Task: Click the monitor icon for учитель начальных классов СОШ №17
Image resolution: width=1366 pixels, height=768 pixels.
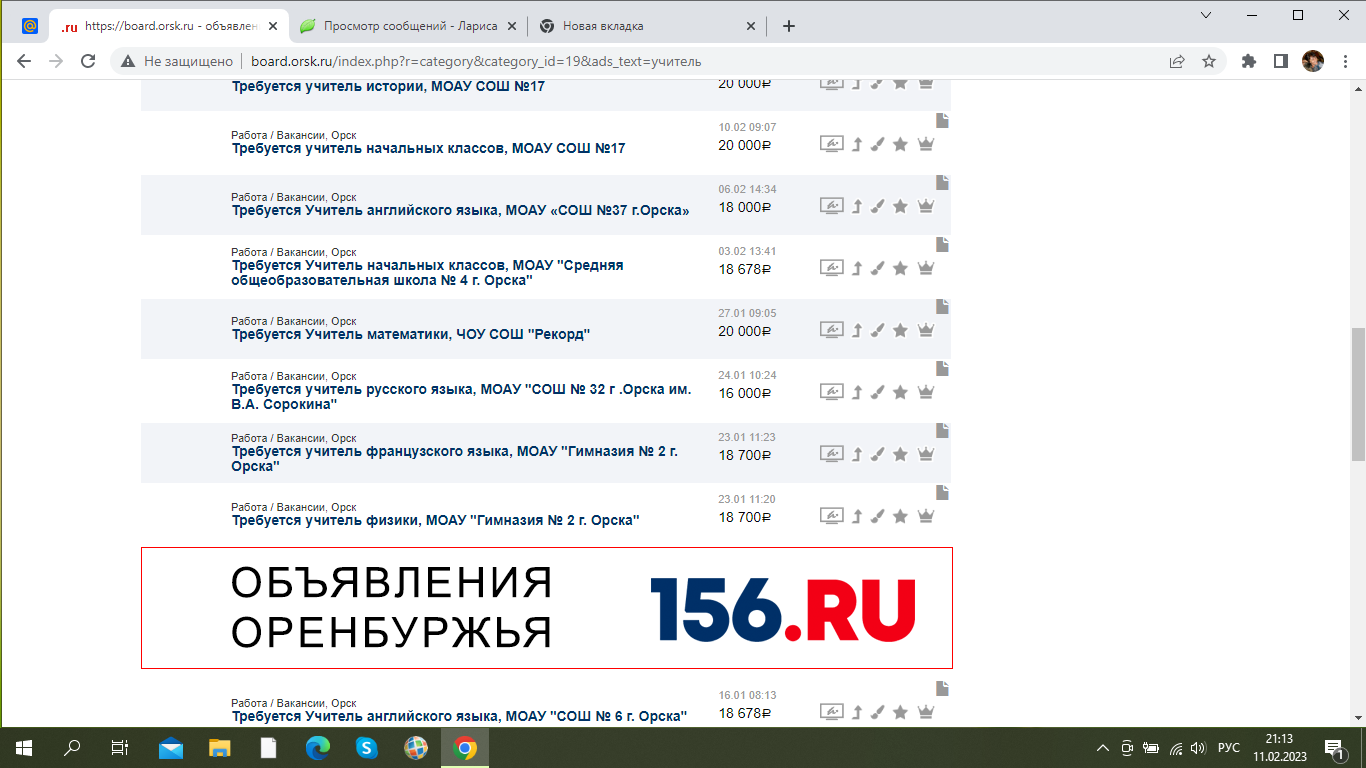Action: 832,144
